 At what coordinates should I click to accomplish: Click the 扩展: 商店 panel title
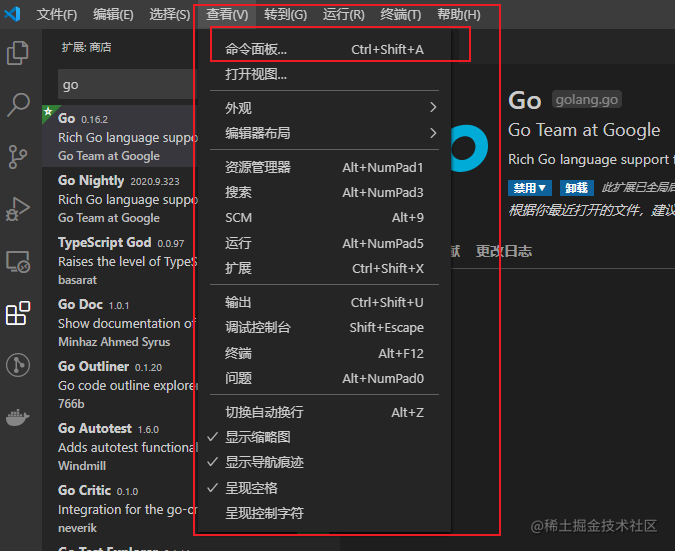87,47
